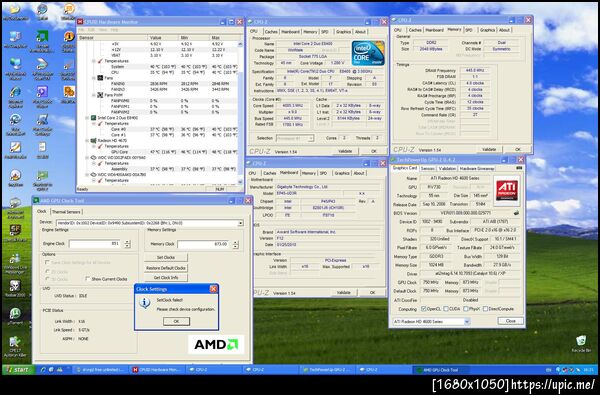
Task: Toggle the PhysX checkbox in GPU-Z
Action: [466, 309]
